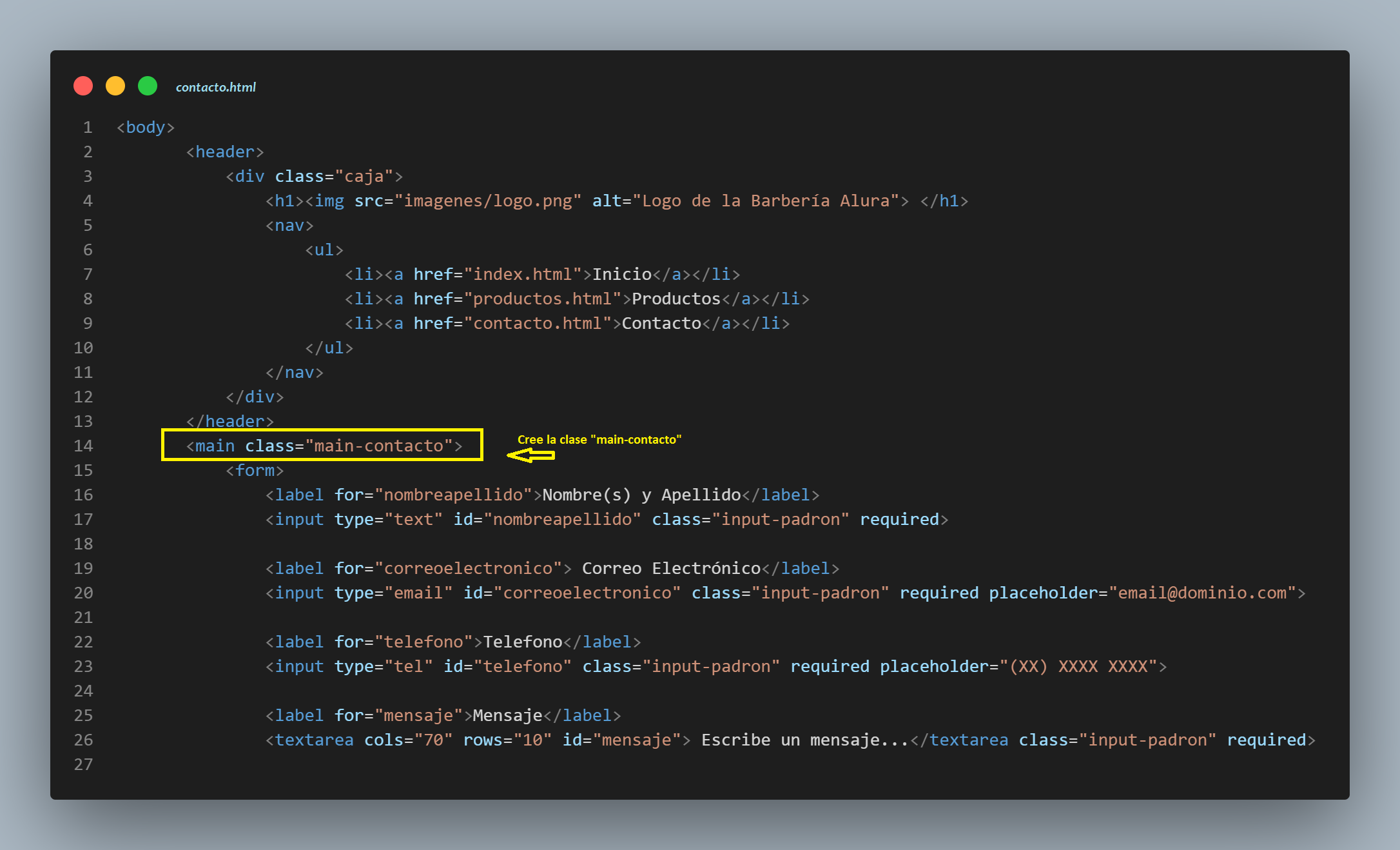Click line number 20 in gutter

pyautogui.click(x=83, y=593)
